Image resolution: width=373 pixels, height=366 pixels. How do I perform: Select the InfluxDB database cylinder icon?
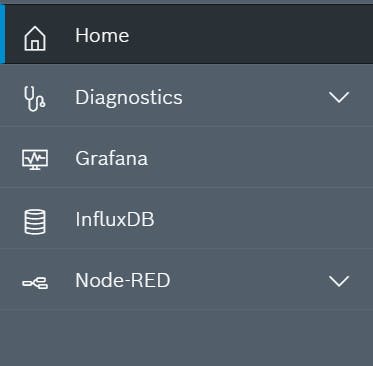(x=35, y=222)
